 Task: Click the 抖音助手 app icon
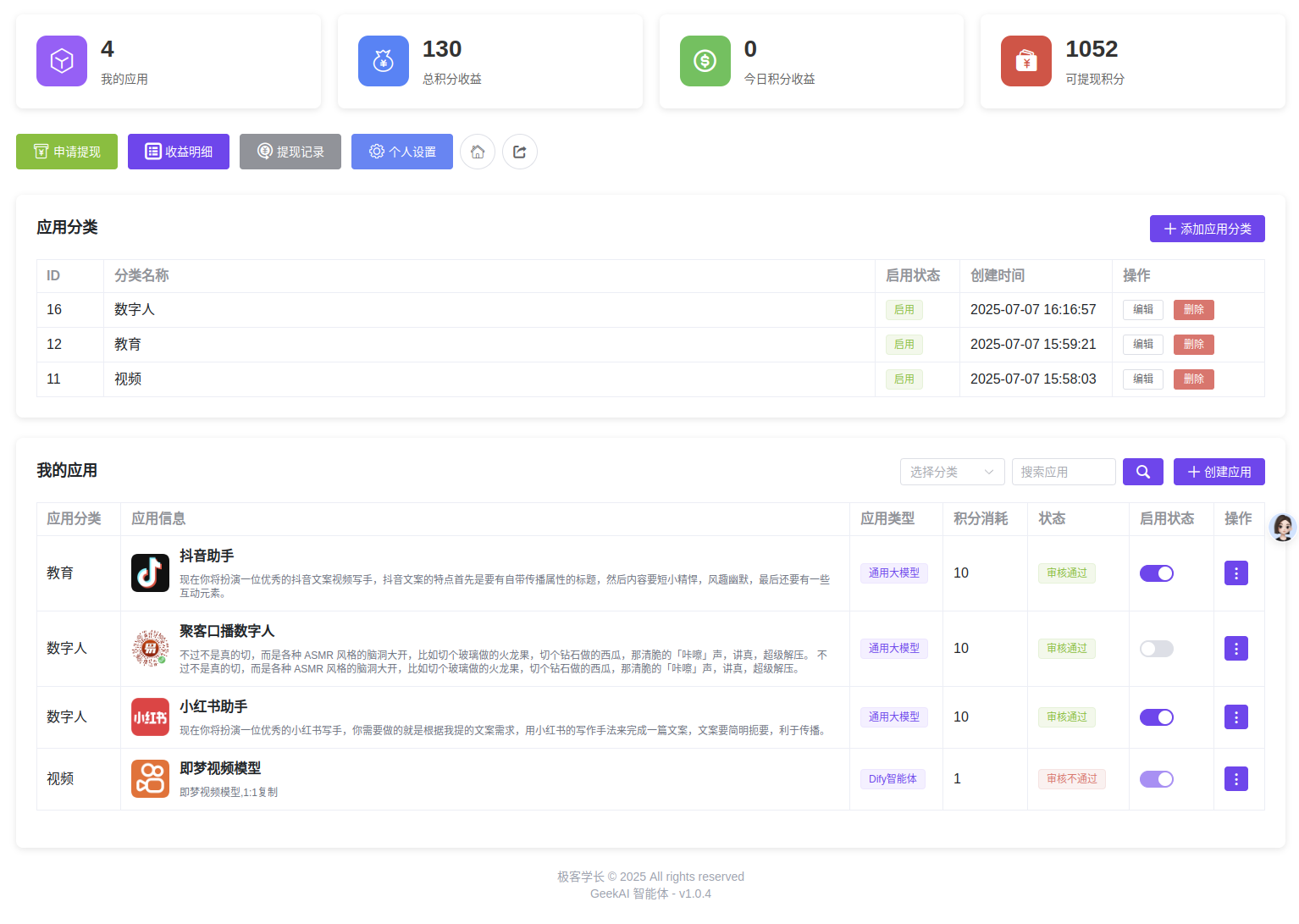click(150, 573)
